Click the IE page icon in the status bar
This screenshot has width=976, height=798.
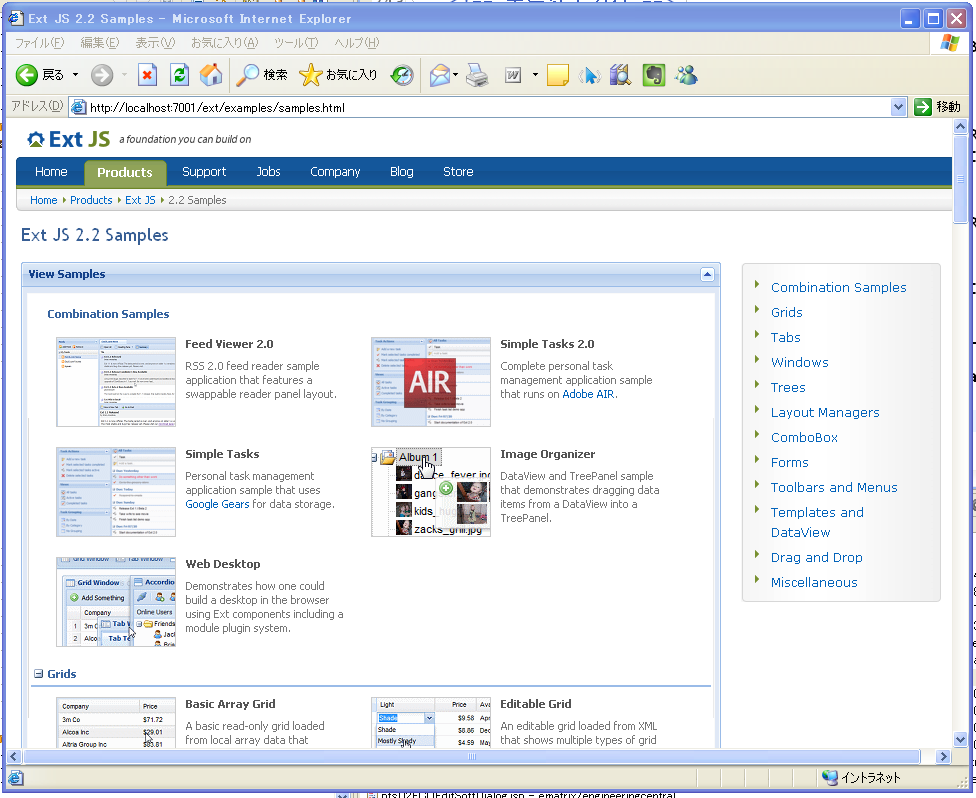(x=16, y=777)
